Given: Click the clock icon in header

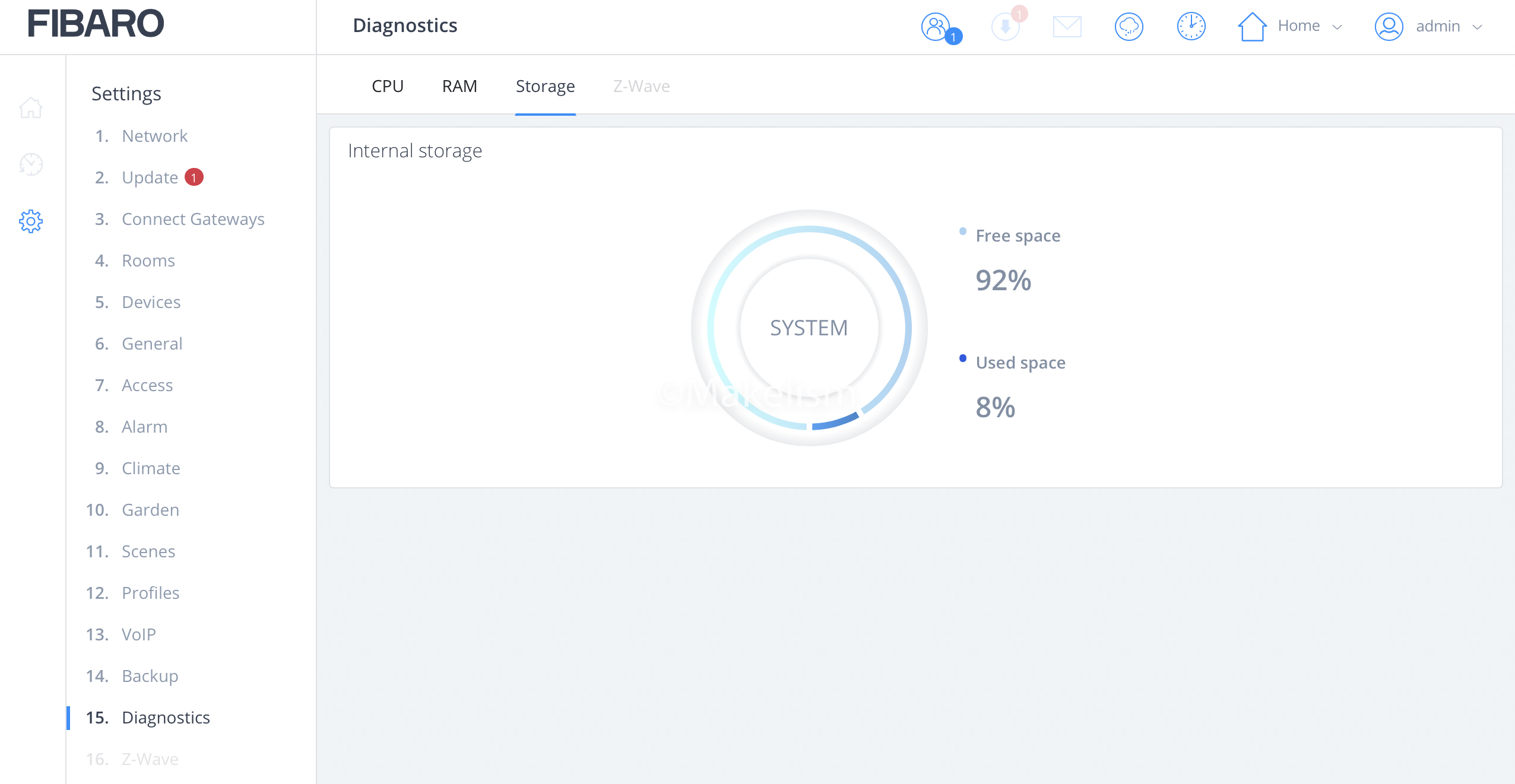Looking at the screenshot, I should click(x=1191, y=27).
